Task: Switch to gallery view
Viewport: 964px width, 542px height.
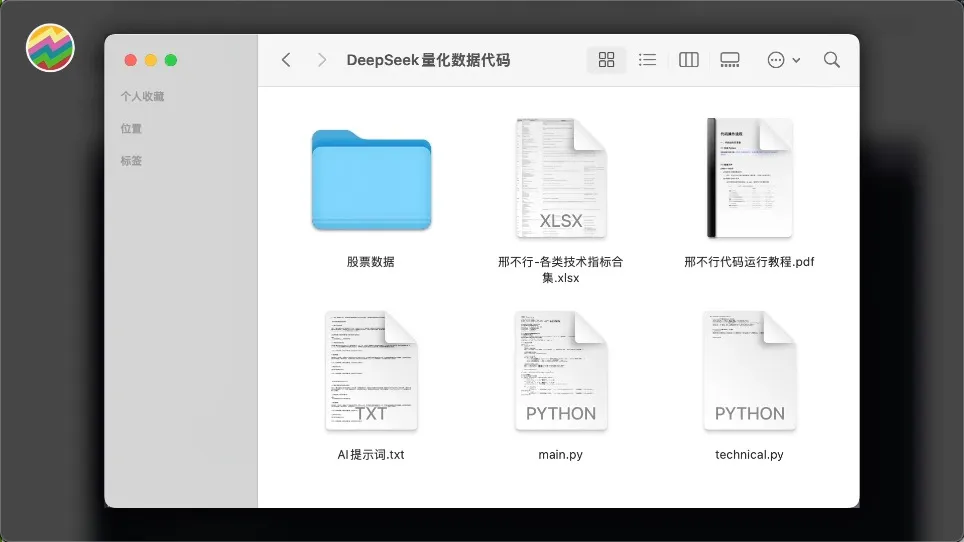Action: coord(729,60)
